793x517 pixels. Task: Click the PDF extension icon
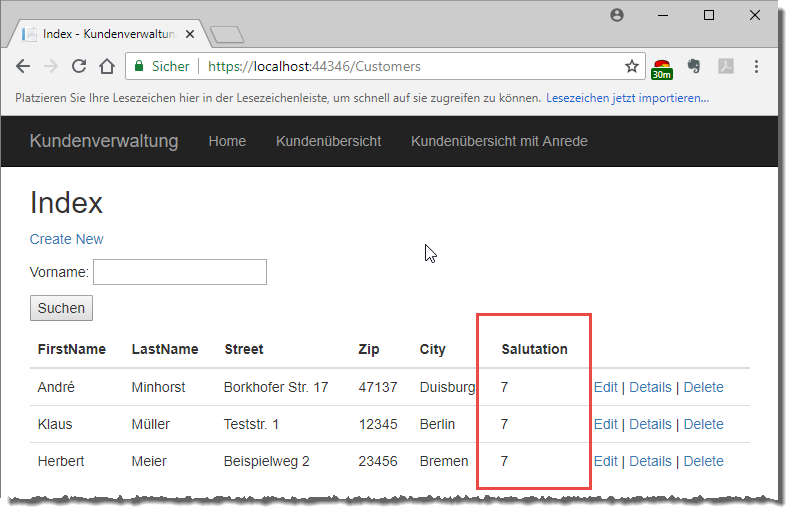(x=725, y=67)
